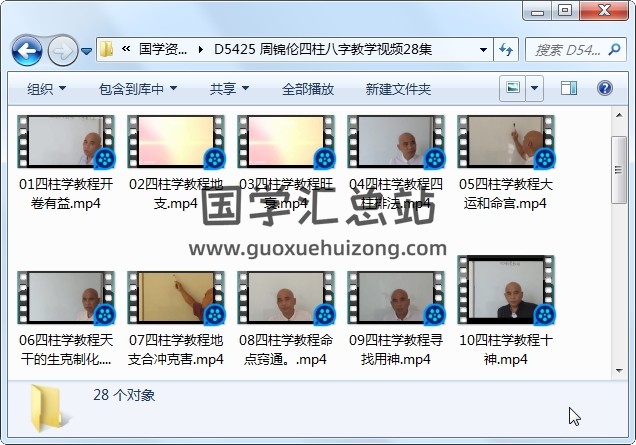Select the 08四柱学教程命点窍通 thumbnail

286,298
